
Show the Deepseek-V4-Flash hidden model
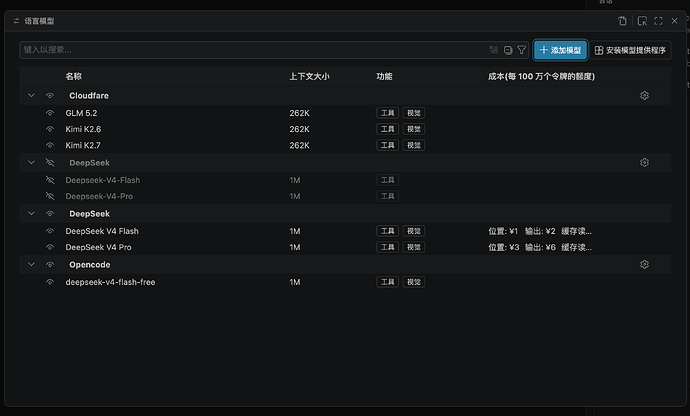point(50,180)
